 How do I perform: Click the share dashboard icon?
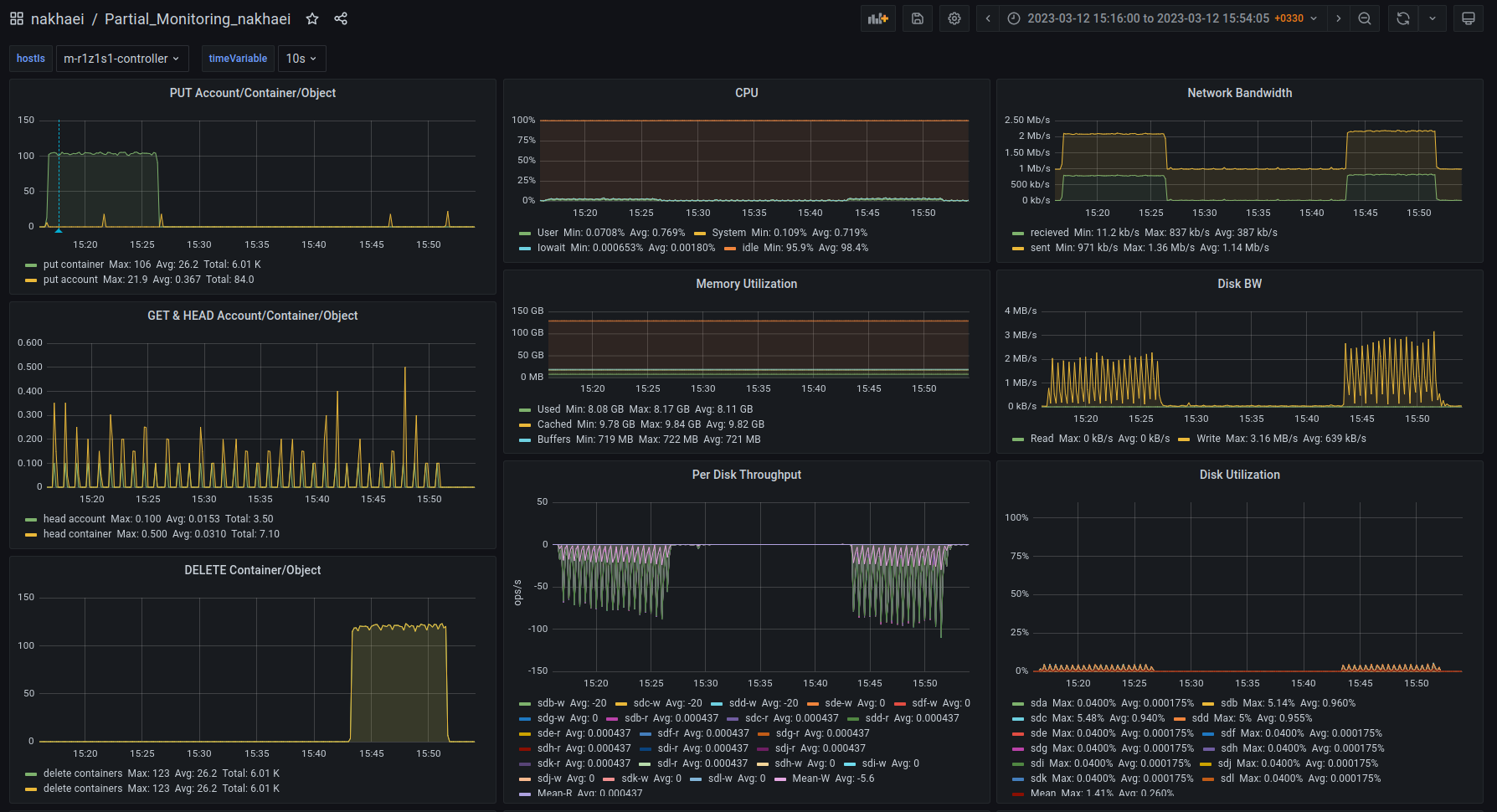click(x=341, y=18)
